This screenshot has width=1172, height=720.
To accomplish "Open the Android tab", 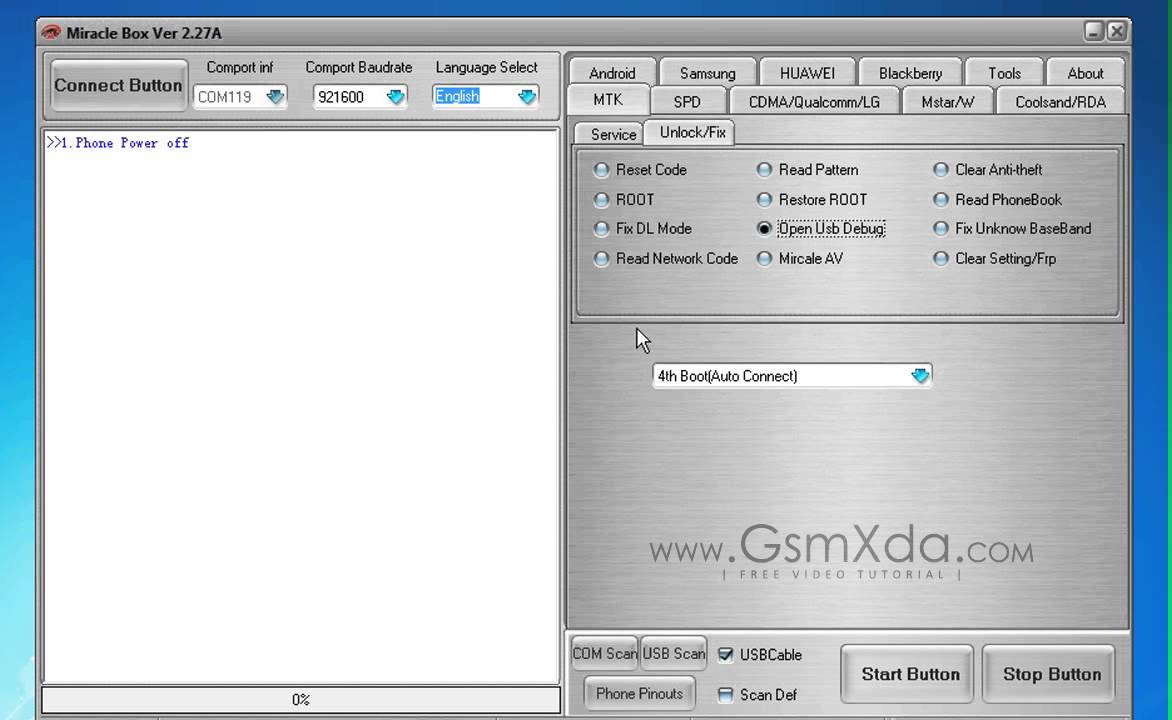I will (612, 73).
